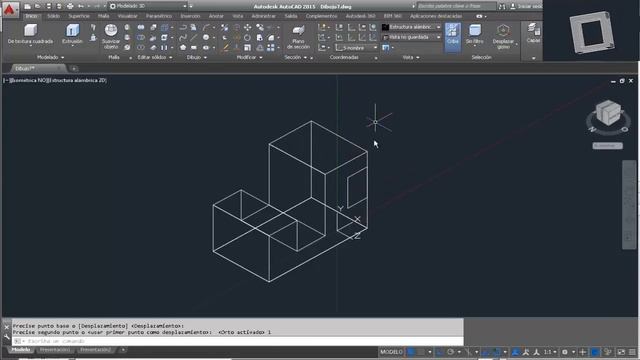640x360 pixels.
Task: Click the workspace switching gear in status bar
Action: [565, 352]
